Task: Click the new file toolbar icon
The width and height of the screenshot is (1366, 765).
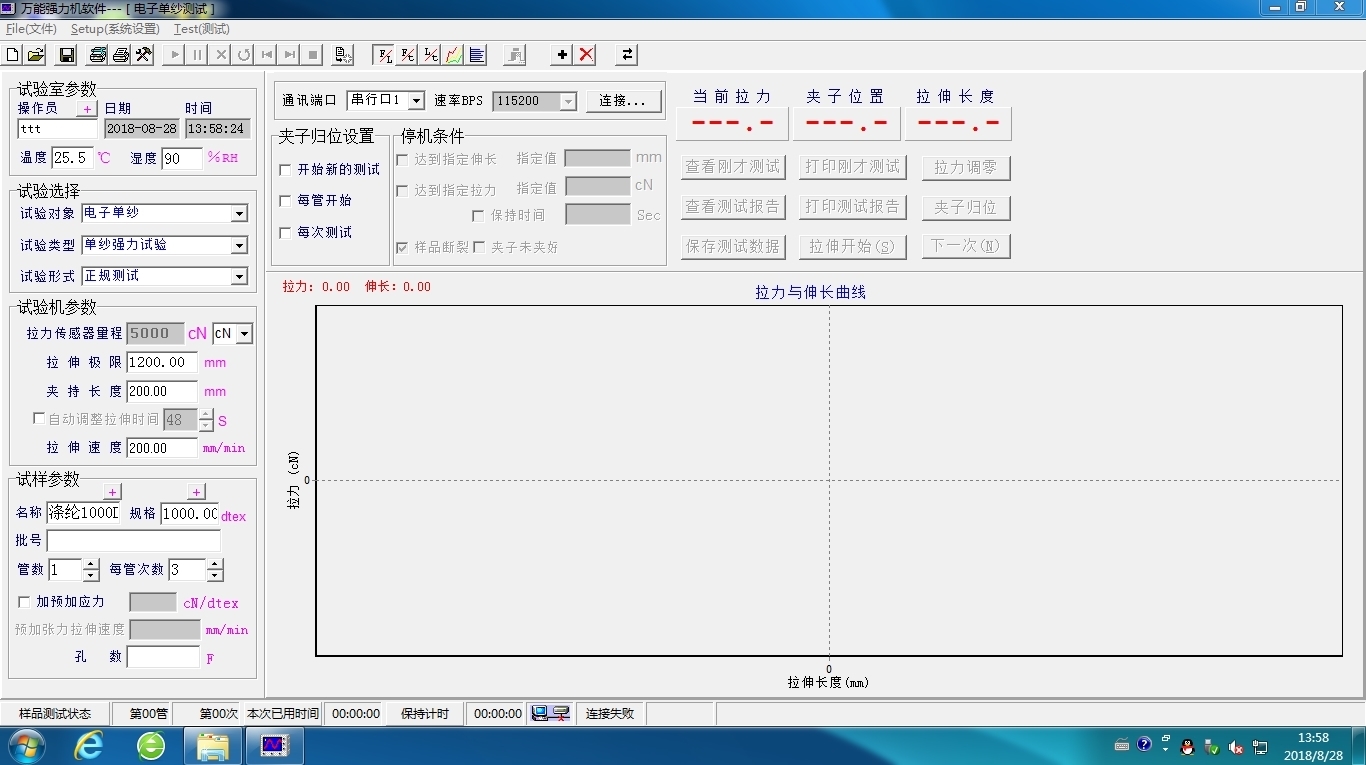Action: (x=13, y=55)
